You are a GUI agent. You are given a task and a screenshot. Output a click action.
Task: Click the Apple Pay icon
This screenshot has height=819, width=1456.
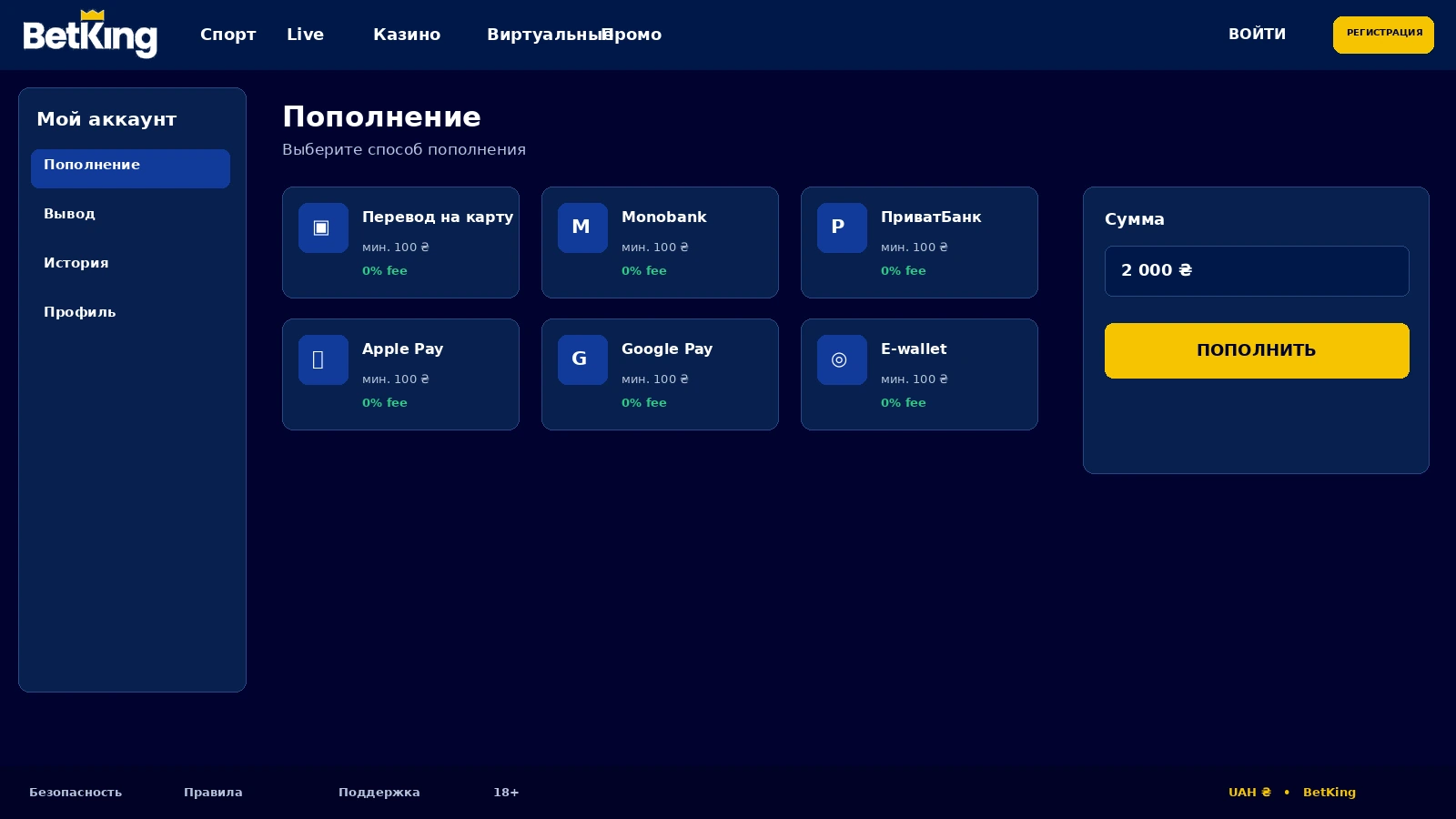323,359
